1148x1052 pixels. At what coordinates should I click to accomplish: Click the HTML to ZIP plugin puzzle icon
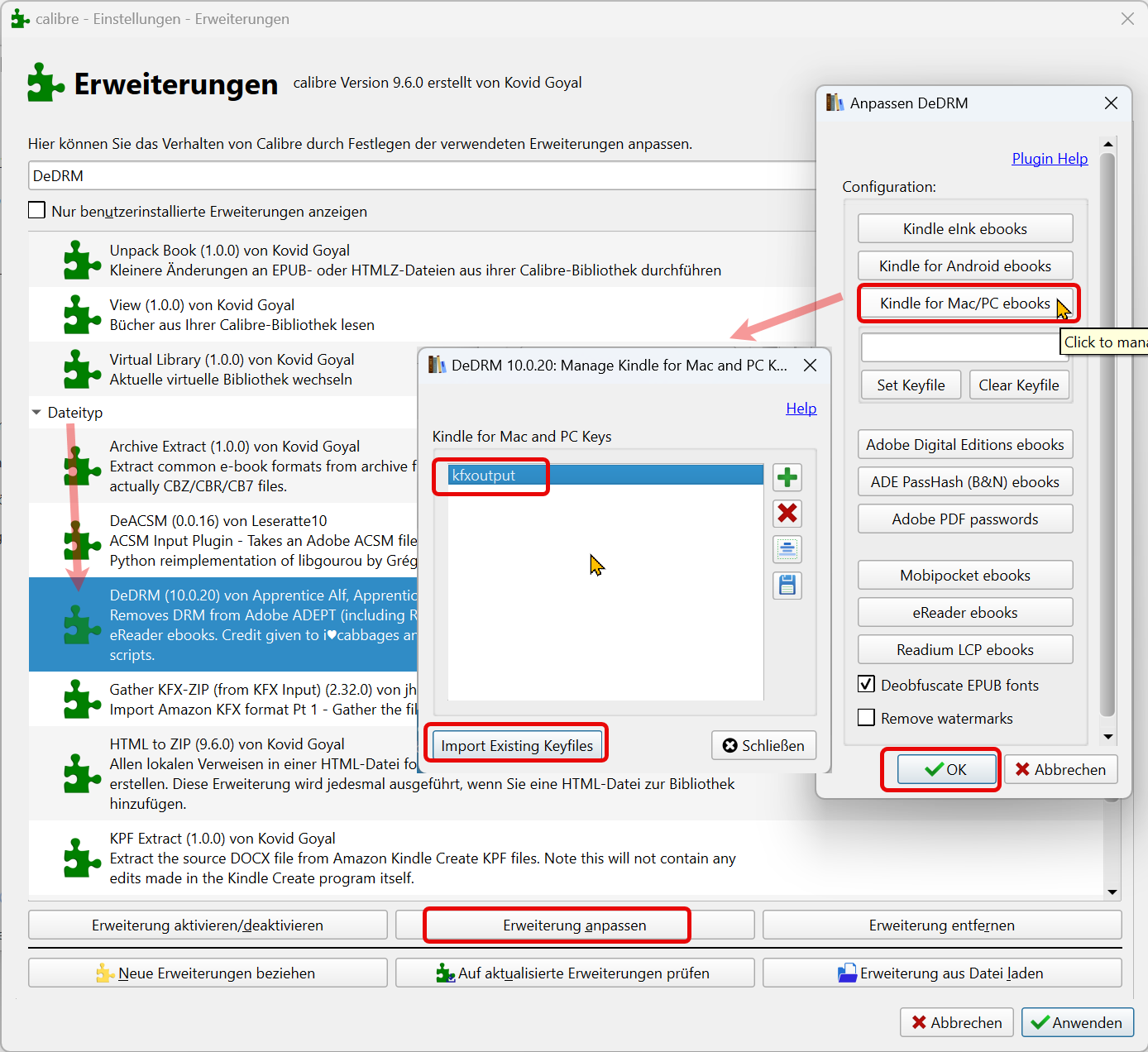pos(82,774)
